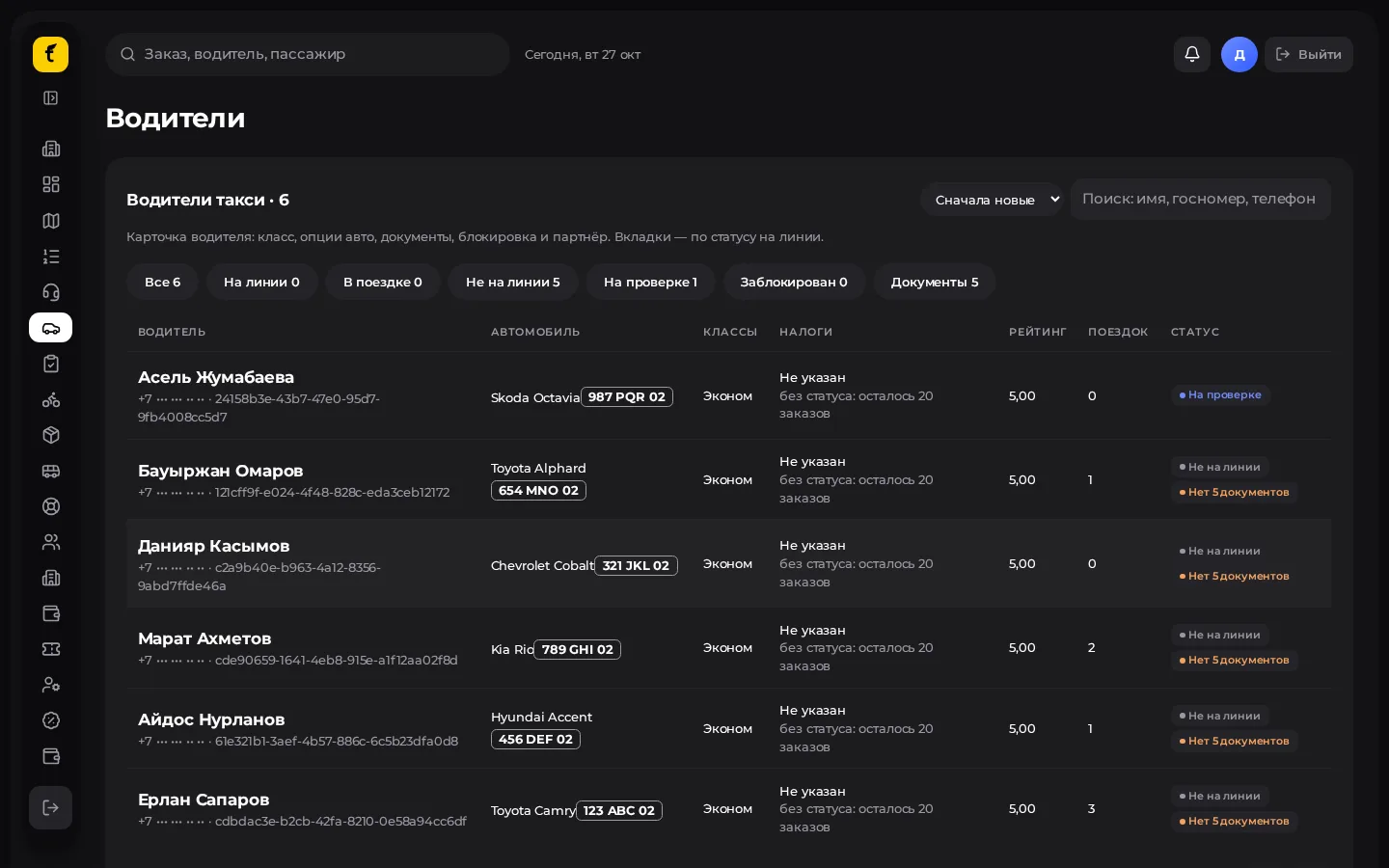
Task: Switch to the На проверке 1 tab
Action: 650,282
